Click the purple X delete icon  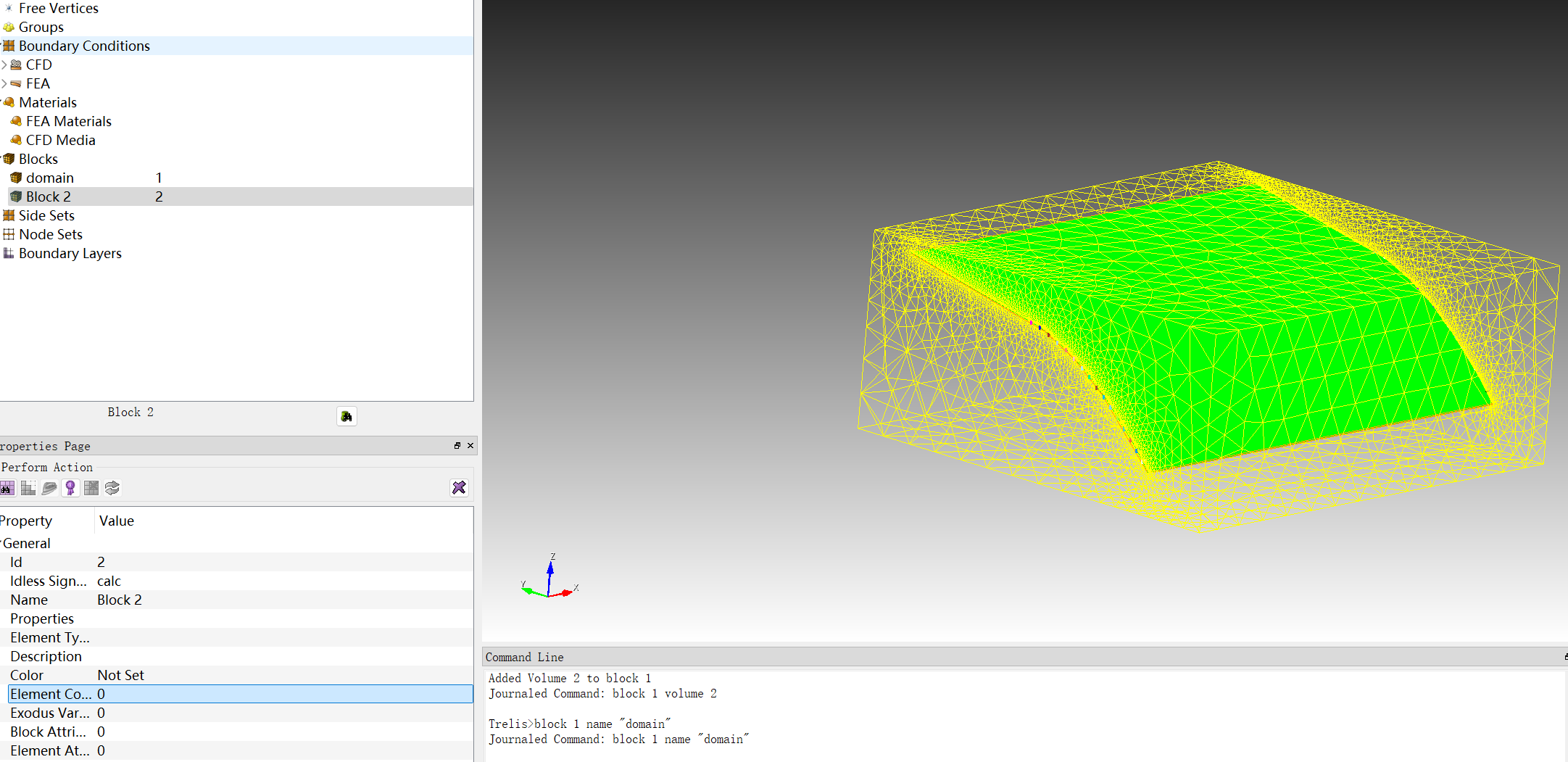(x=459, y=488)
